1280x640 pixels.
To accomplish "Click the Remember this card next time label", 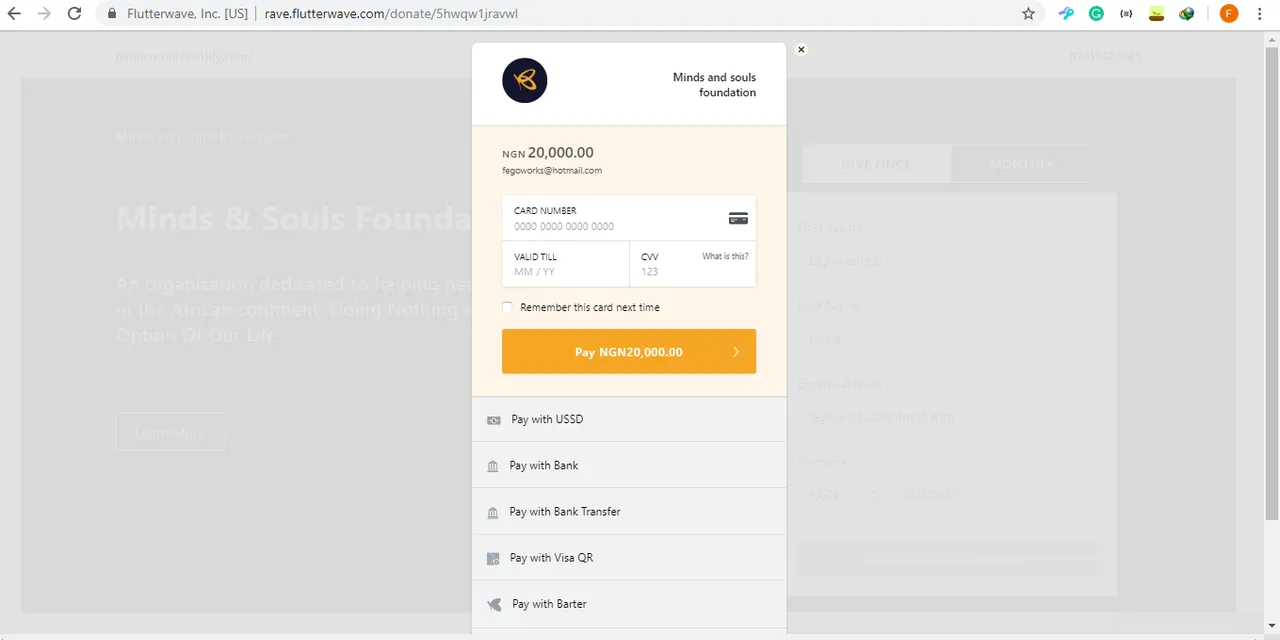I will (590, 307).
